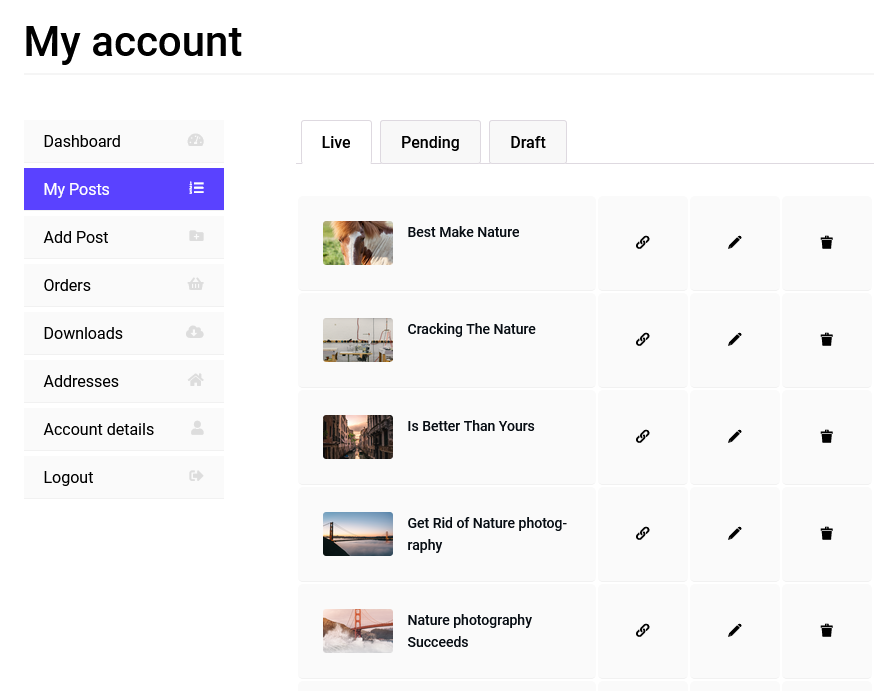Open Account details page

124,429
